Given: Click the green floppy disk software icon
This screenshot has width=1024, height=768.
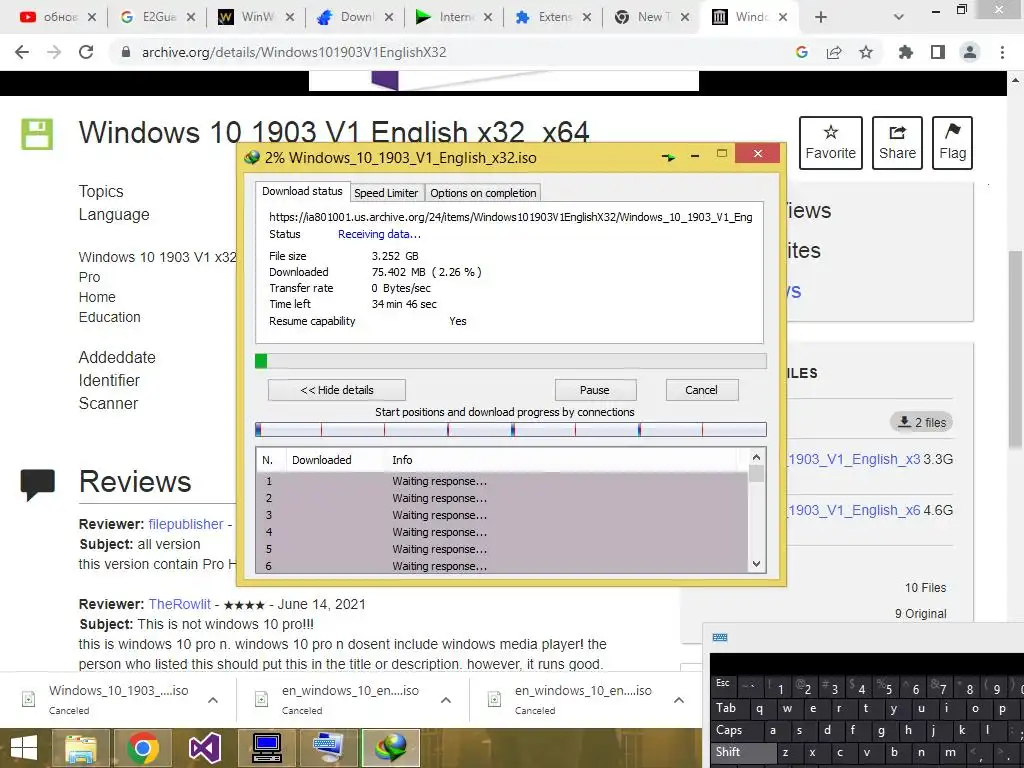Looking at the screenshot, I should coord(37,134).
